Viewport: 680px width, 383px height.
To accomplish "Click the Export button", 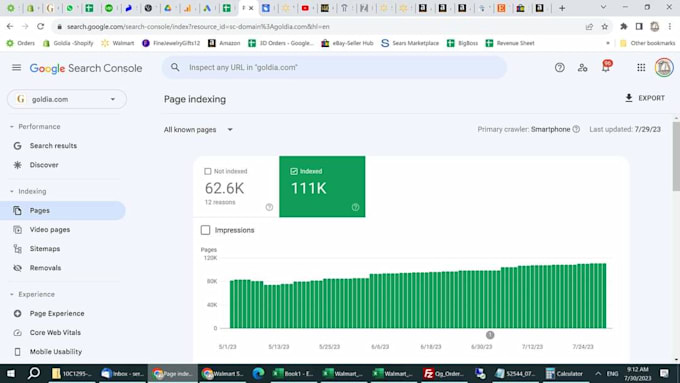I will 644,98.
